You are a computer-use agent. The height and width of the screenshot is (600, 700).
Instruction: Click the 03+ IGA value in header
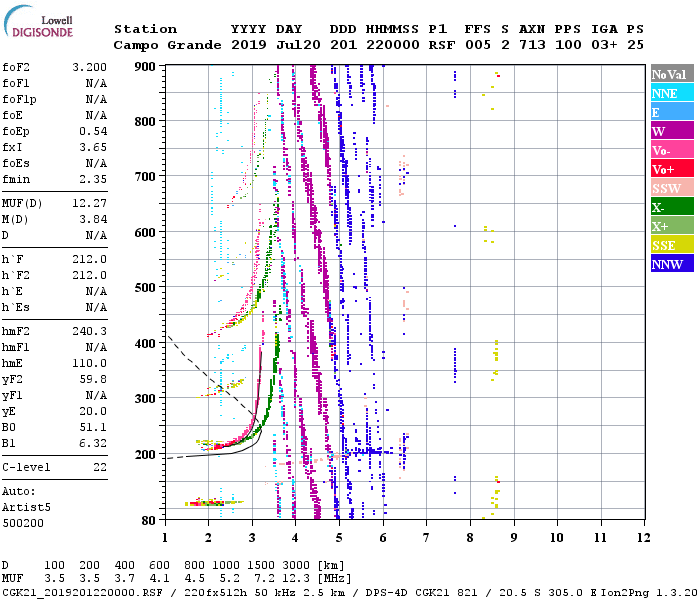[x=604, y=45]
